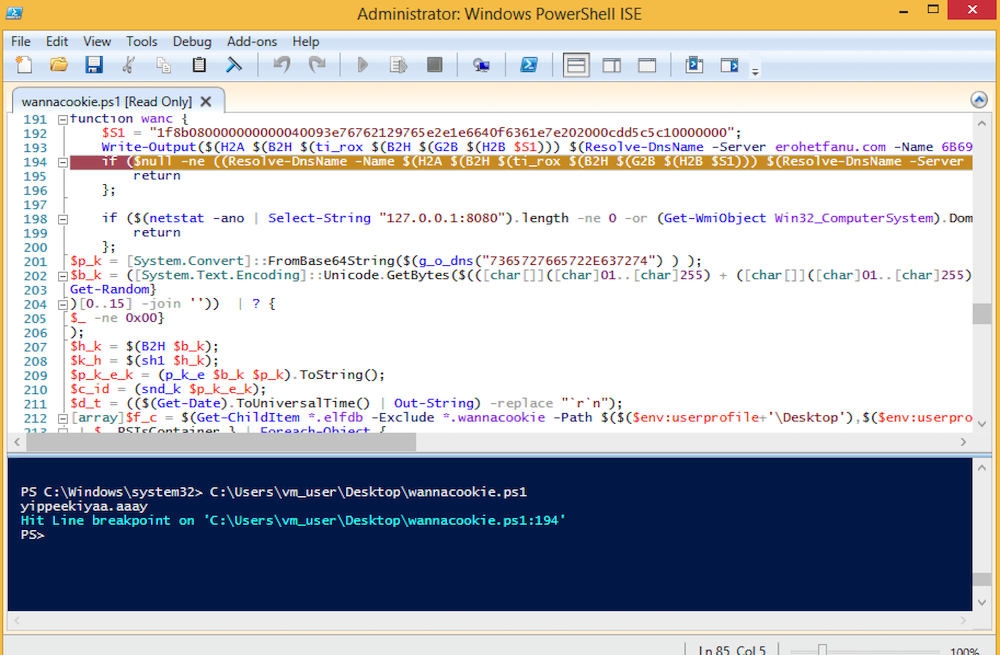Open the Edit menu
1000x655 pixels.
coord(57,41)
